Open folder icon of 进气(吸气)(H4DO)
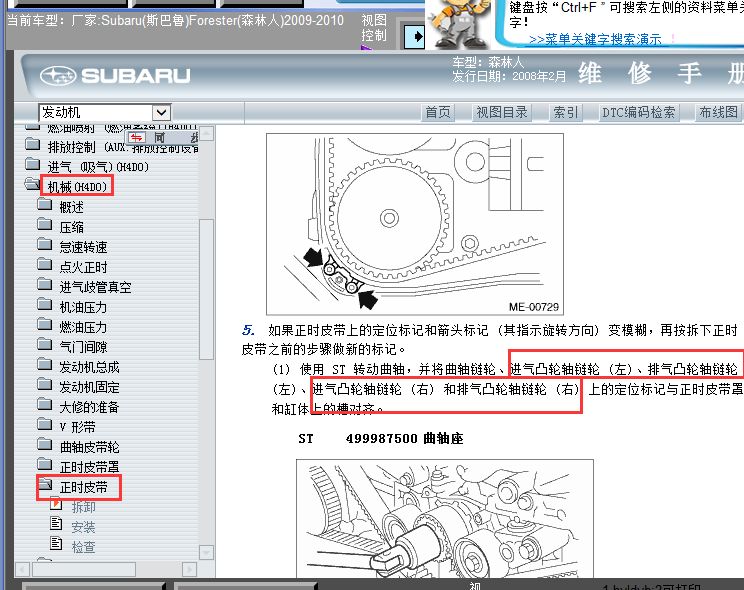 (x=33, y=165)
